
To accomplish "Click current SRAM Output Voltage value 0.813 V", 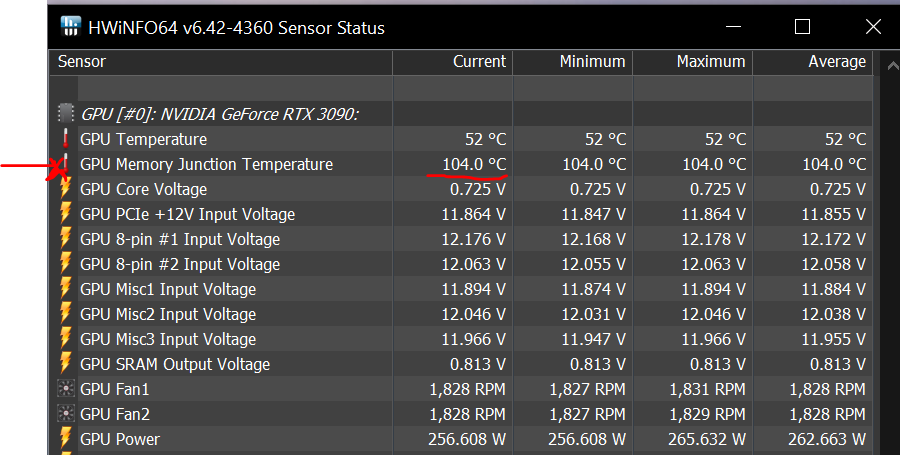I will click(x=478, y=364).
